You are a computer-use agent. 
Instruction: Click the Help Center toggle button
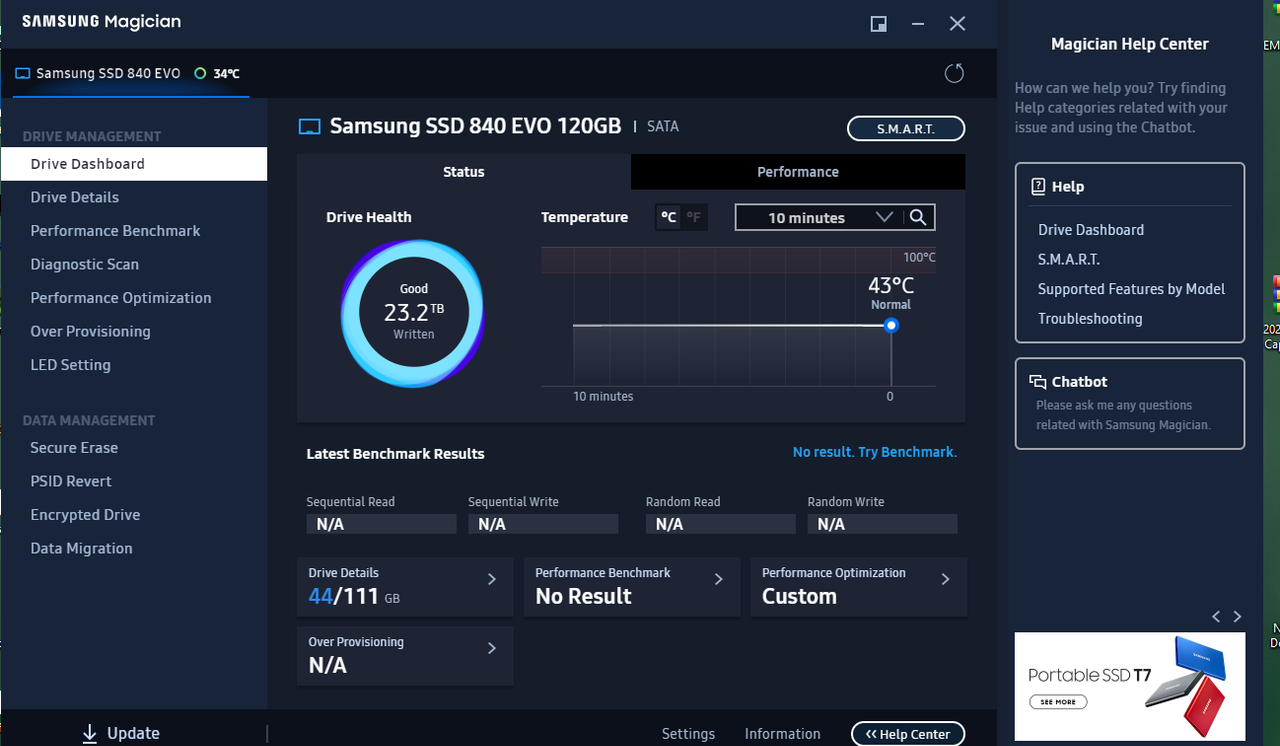[x=908, y=734]
